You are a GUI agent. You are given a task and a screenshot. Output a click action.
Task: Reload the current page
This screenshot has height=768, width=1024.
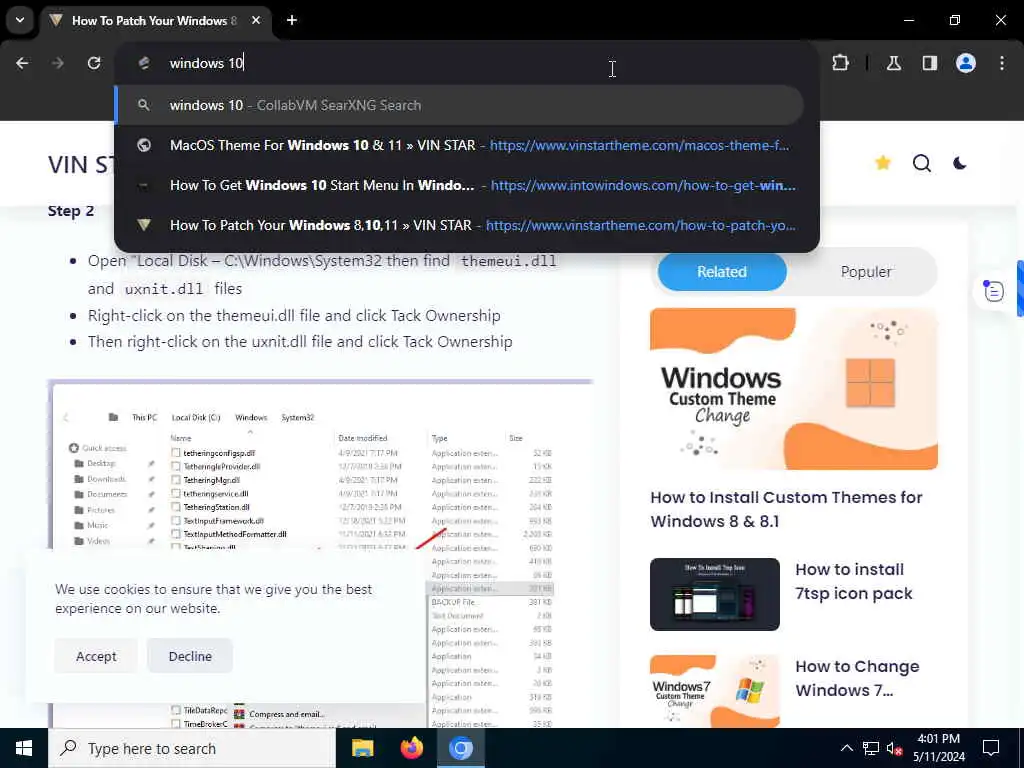click(x=94, y=63)
